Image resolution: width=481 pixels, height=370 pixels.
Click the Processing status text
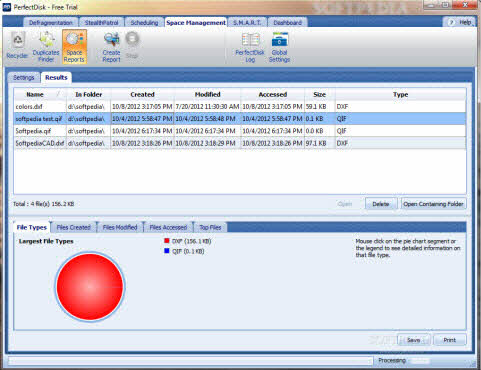click(392, 360)
